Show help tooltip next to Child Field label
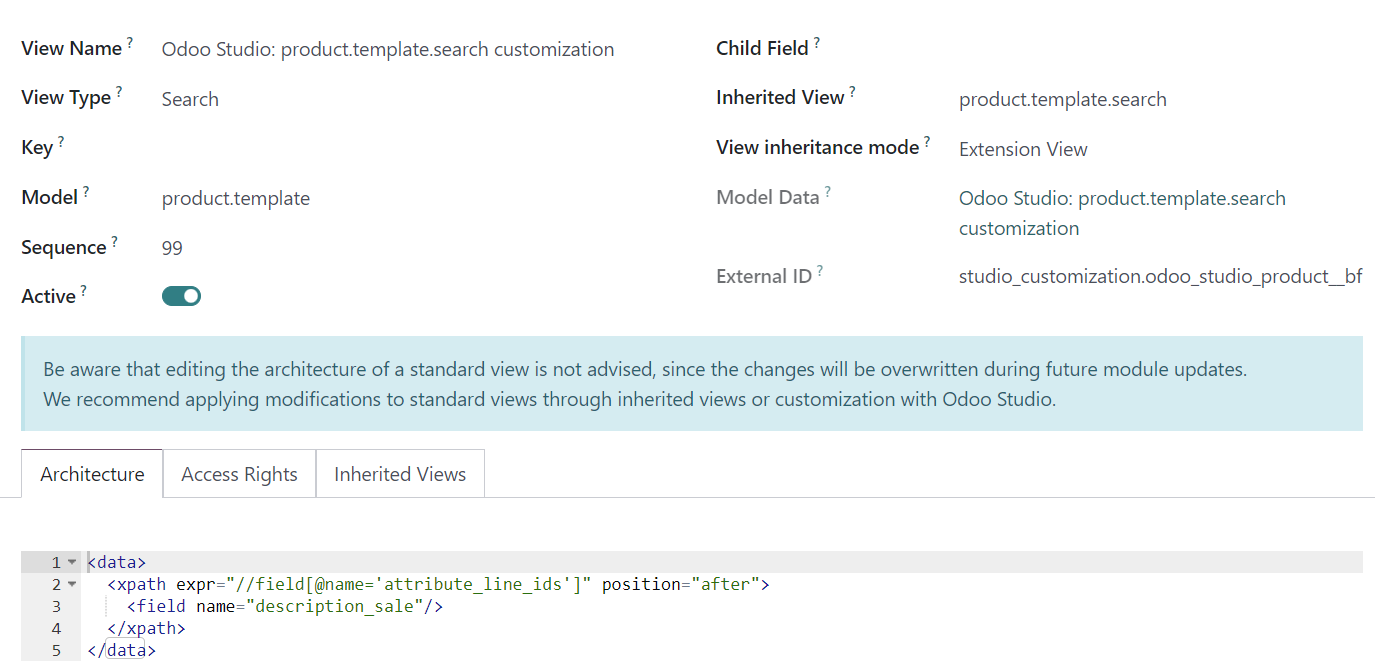Viewport: 1375px width, 662px height. coord(817,42)
